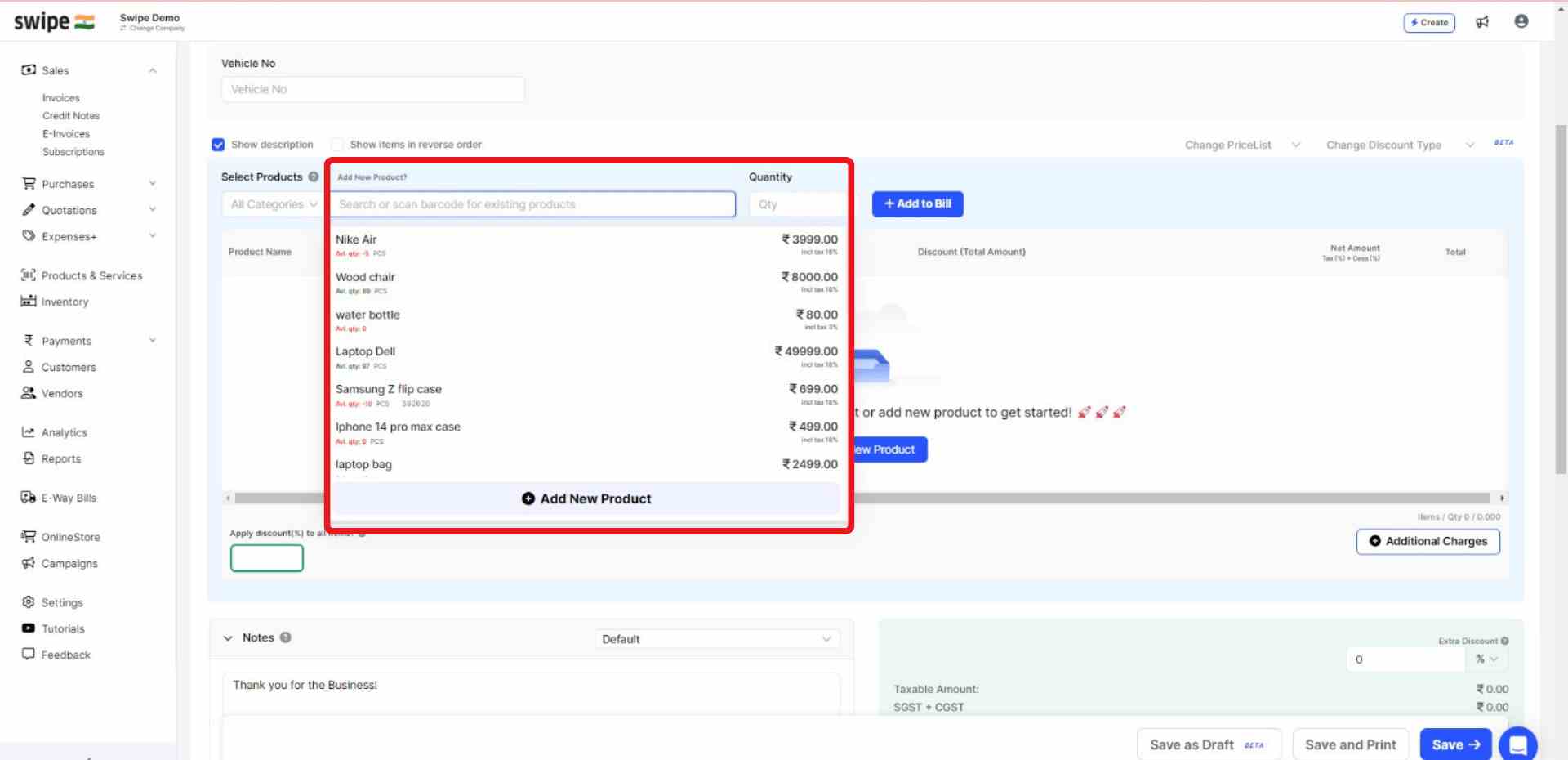Open Subscriptions in the sidebar
The image size is (1568, 760).
point(73,152)
